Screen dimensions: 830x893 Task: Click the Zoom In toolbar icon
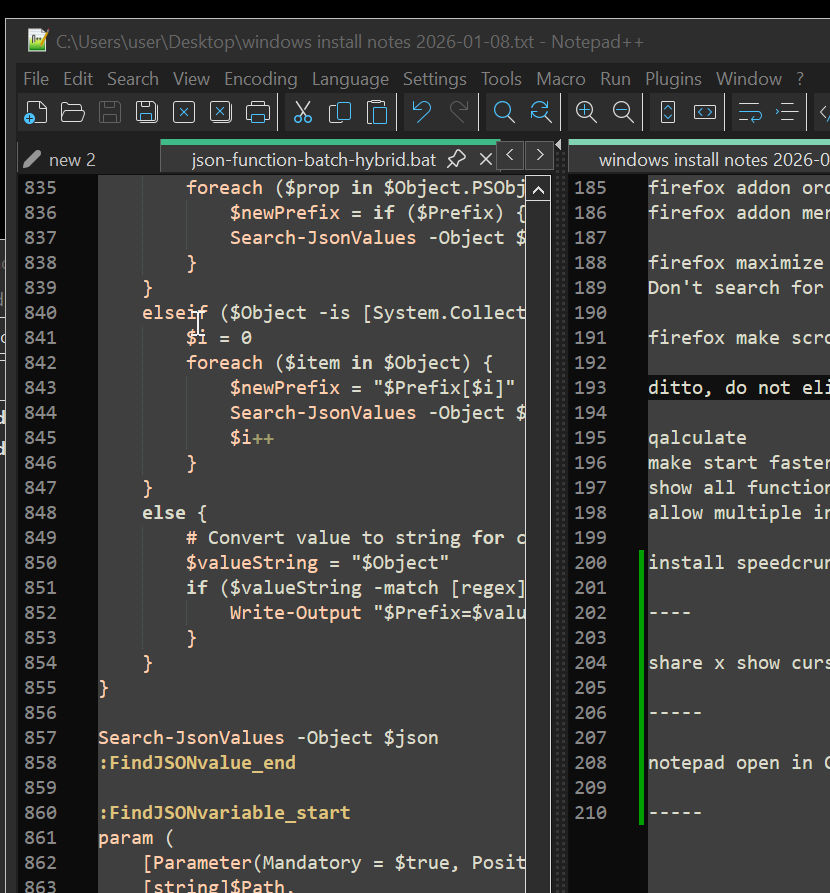coord(586,112)
